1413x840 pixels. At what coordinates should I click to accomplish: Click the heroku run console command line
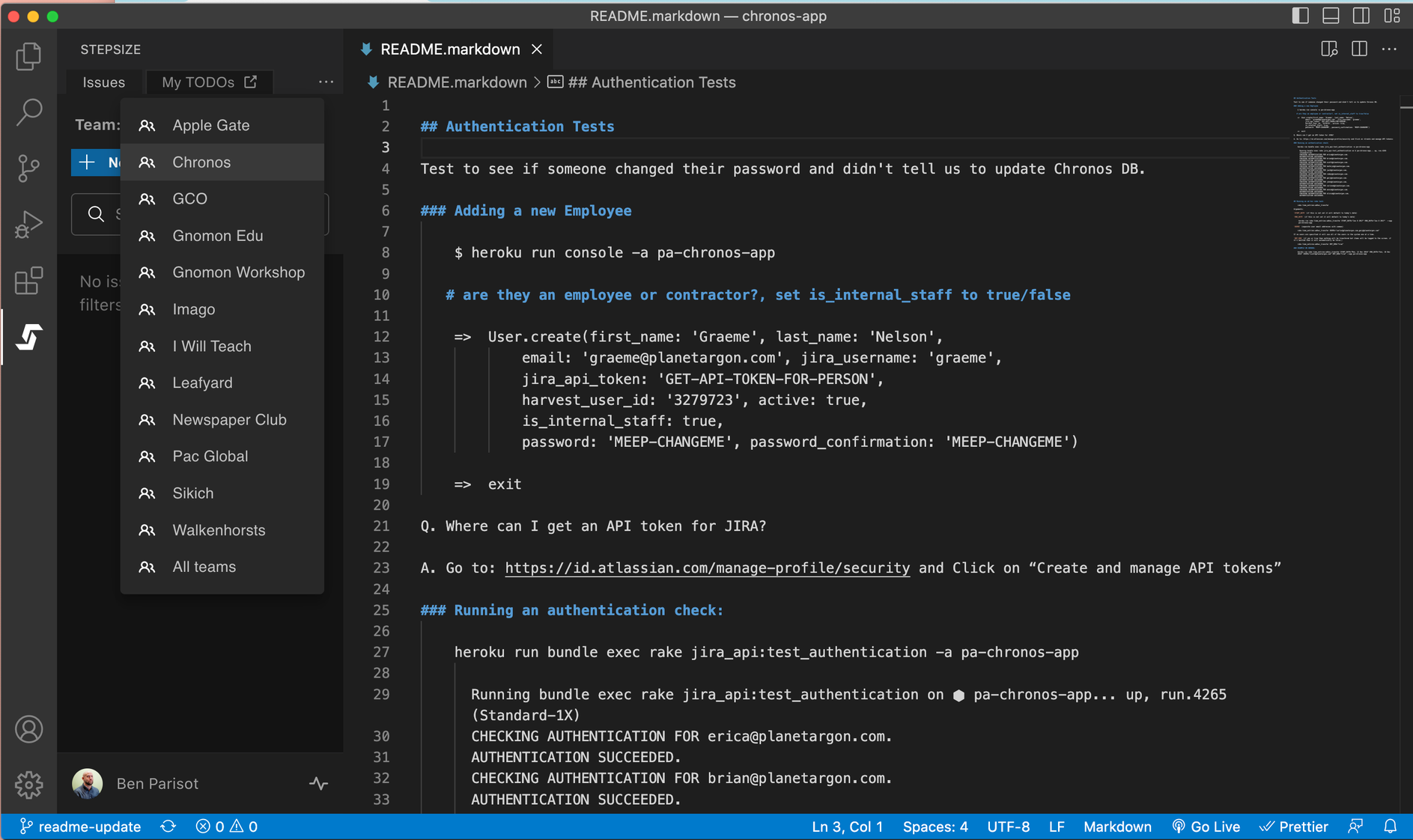[615, 253]
